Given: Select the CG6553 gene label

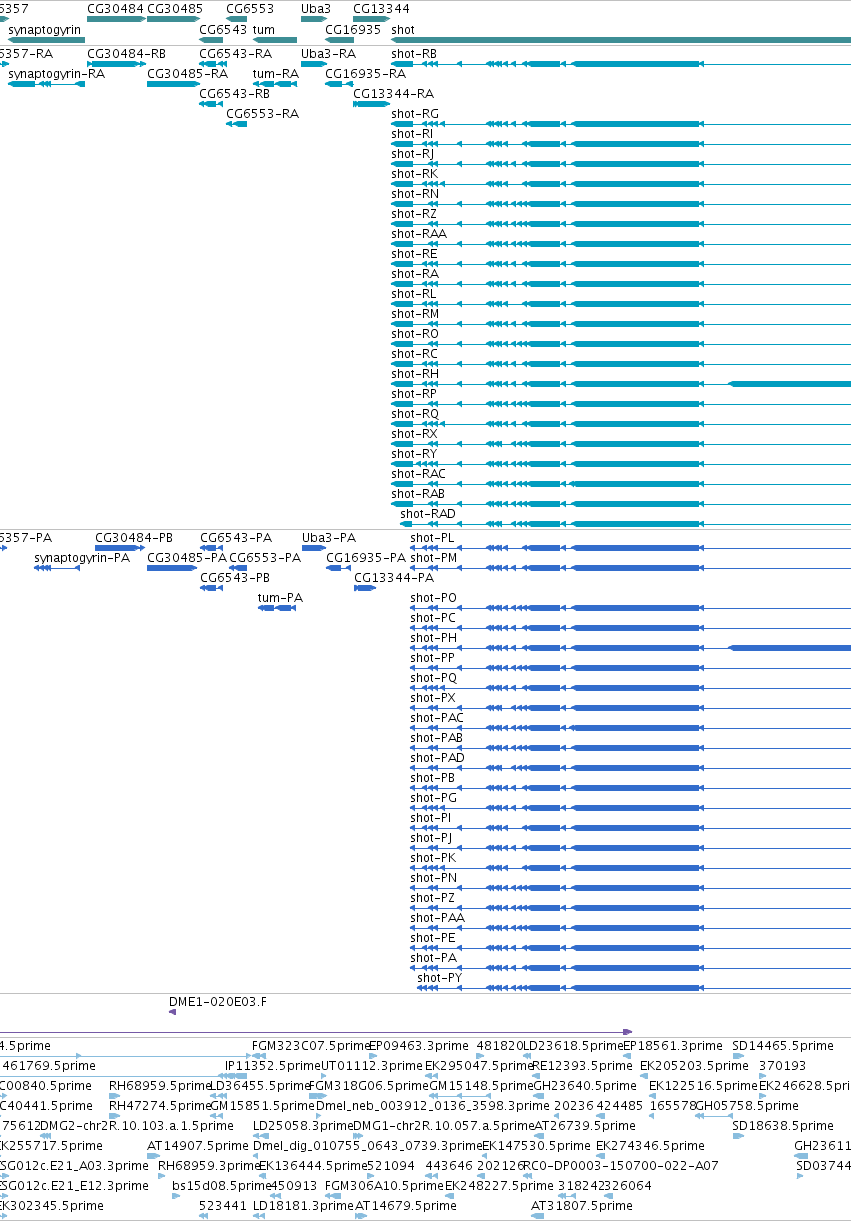Looking at the screenshot, I should pos(250,9).
